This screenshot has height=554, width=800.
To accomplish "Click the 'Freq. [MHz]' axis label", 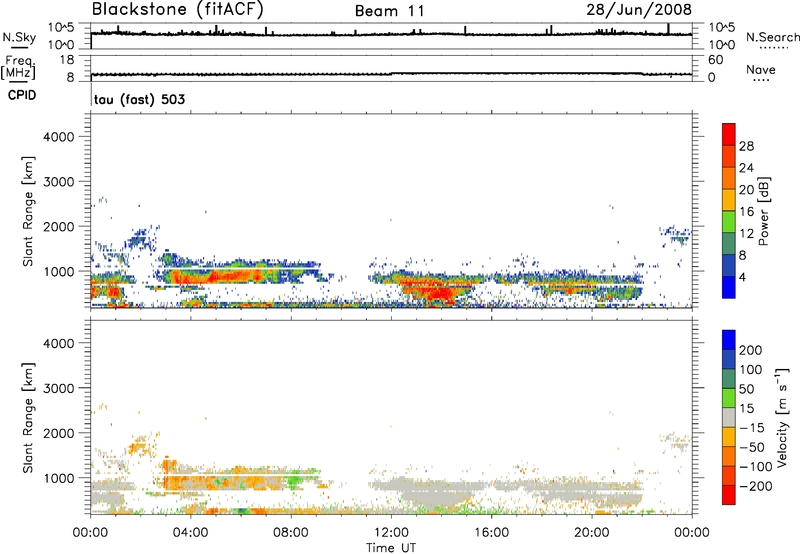I will (19, 67).
